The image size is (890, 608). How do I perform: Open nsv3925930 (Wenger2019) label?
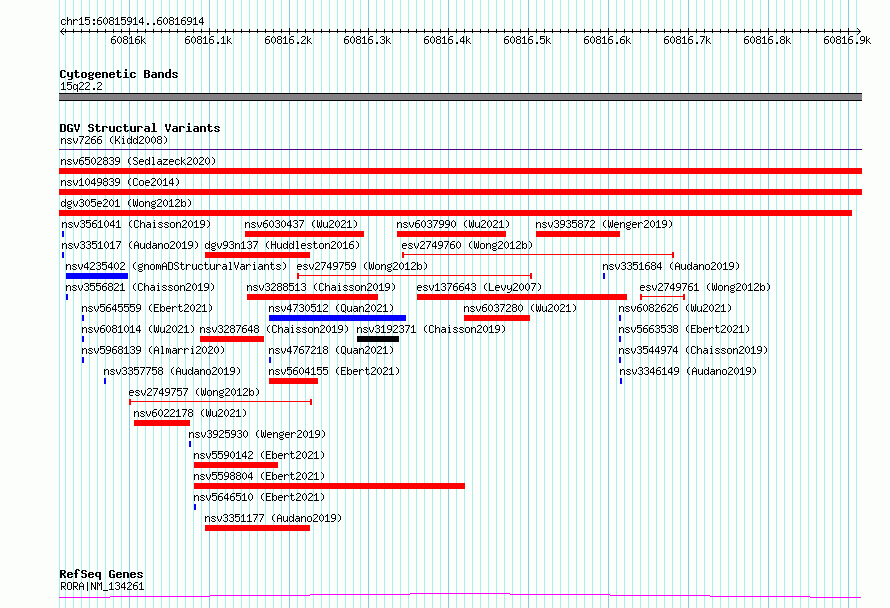(257, 434)
